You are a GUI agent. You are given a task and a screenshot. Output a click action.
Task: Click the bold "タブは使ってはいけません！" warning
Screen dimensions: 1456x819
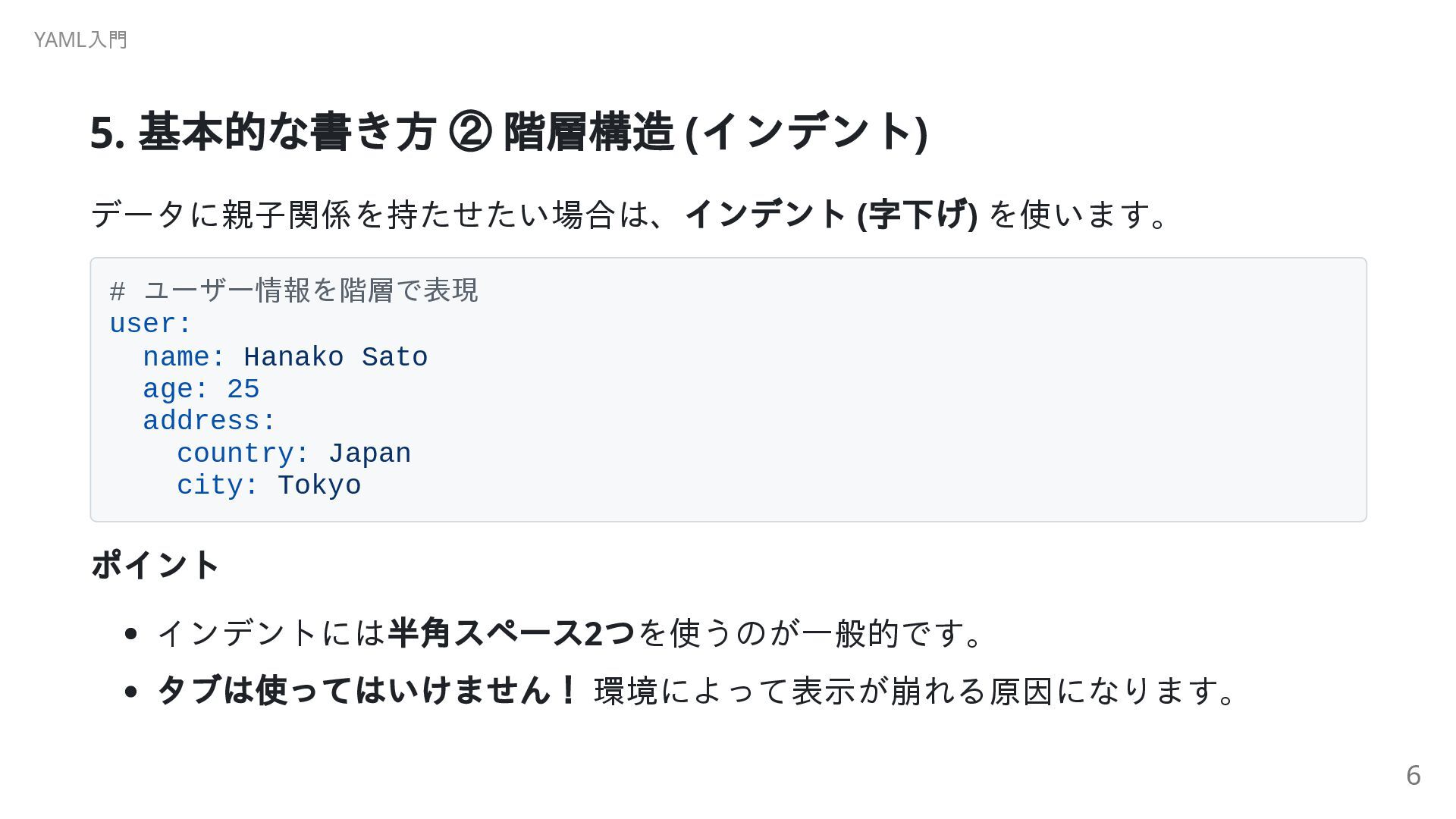pos(368,691)
